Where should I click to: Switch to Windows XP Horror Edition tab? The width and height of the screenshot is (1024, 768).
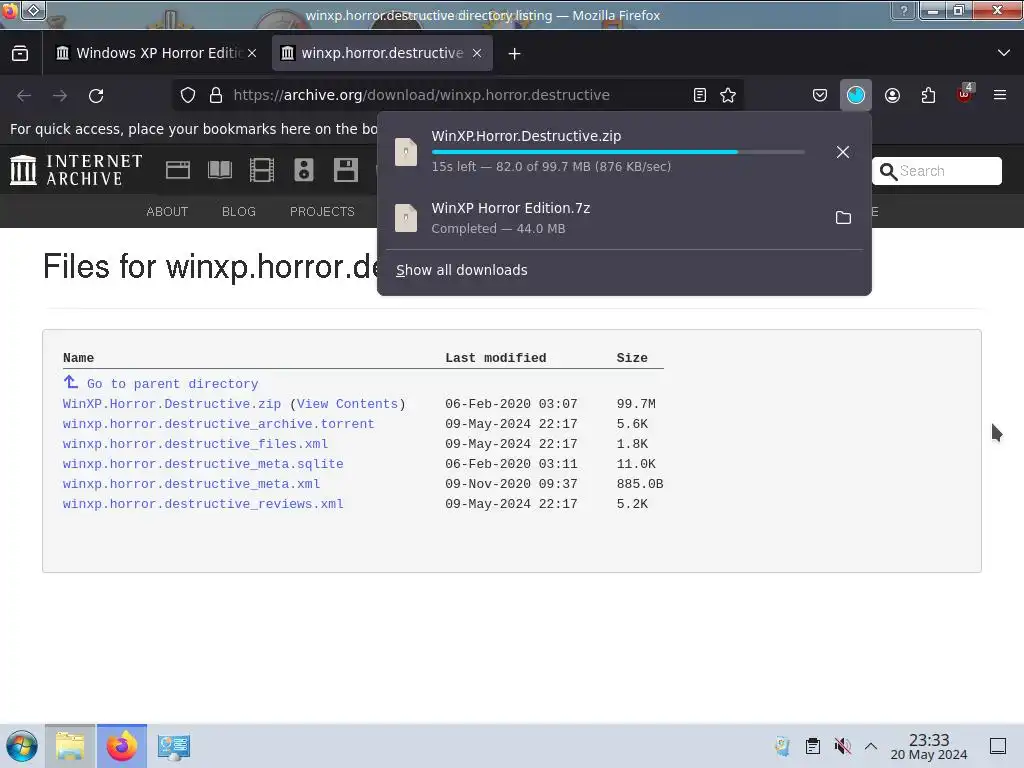click(x=158, y=53)
